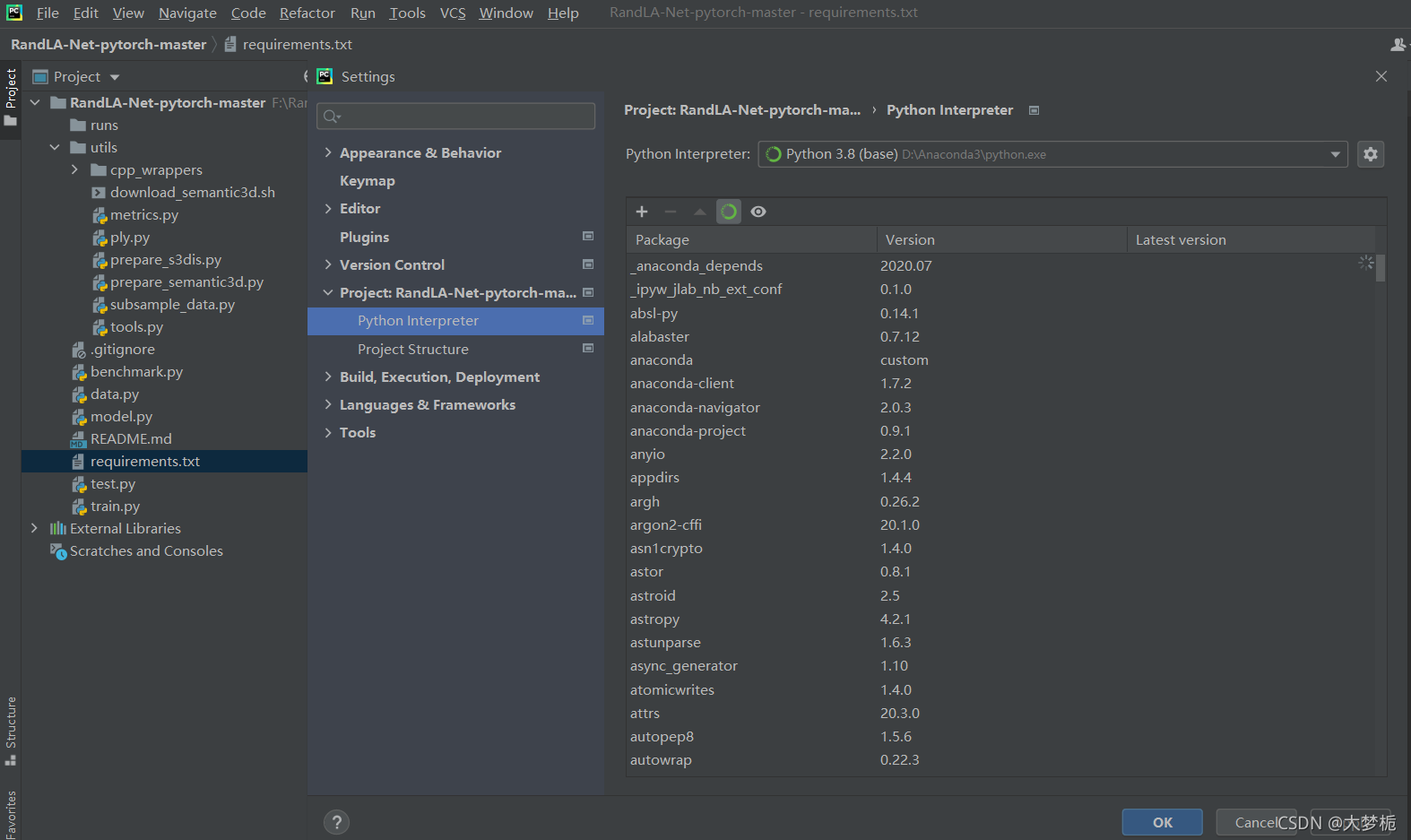Select the runs folder
Image resolution: width=1411 pixels, height=840 pixels.
pyautogui.click(x=104, y=125)
